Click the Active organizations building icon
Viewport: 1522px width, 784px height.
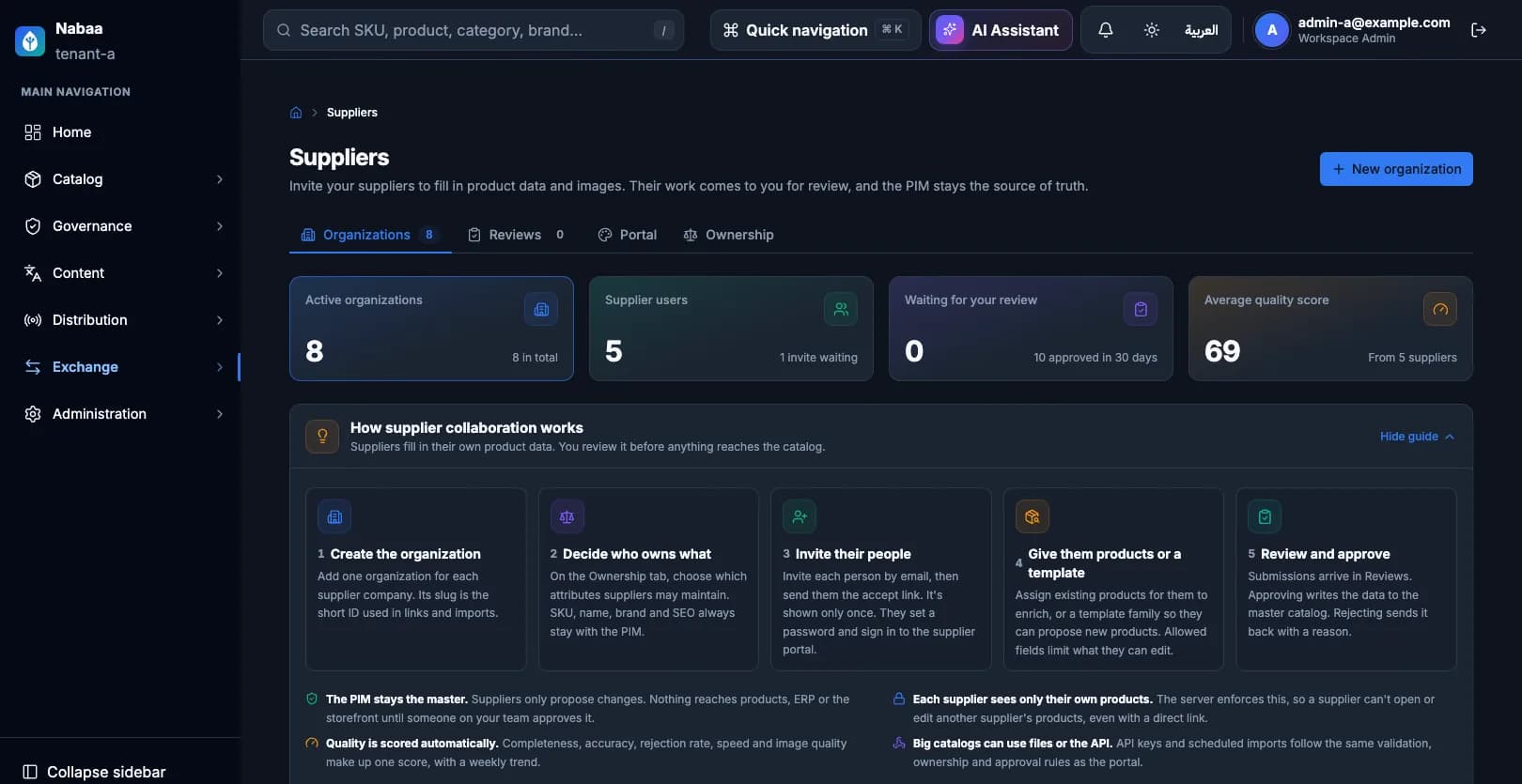point(541,309)
